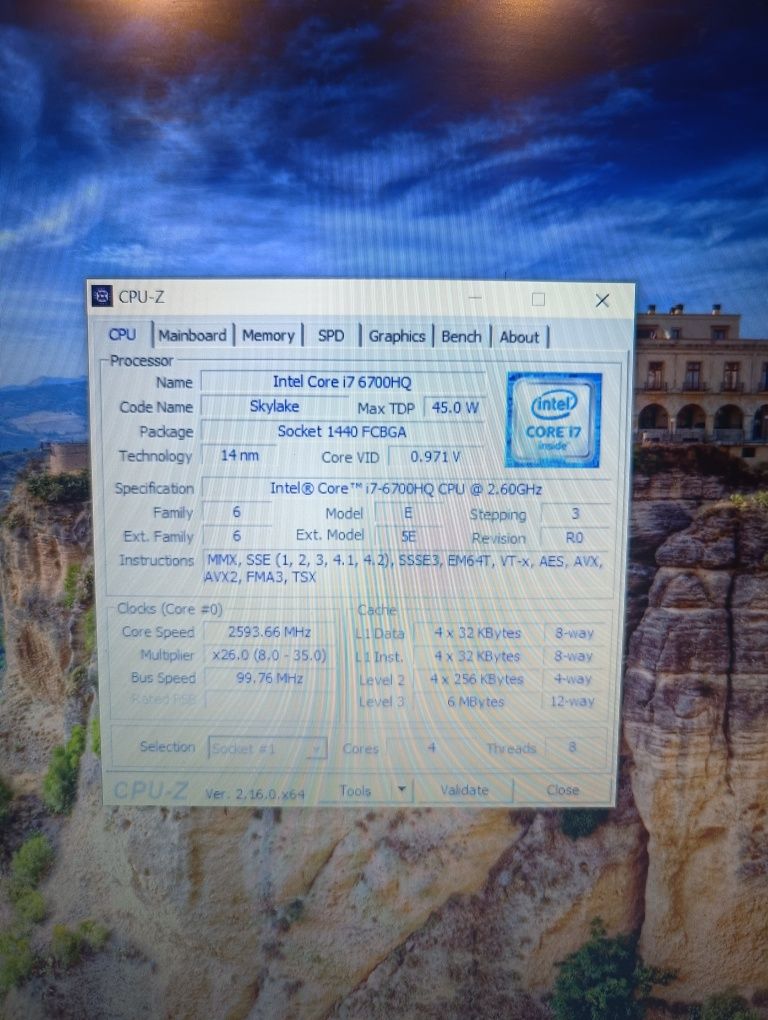Screen dimensions: 768x1020
Task: Open the Bench tab
Action: [461, 336]
